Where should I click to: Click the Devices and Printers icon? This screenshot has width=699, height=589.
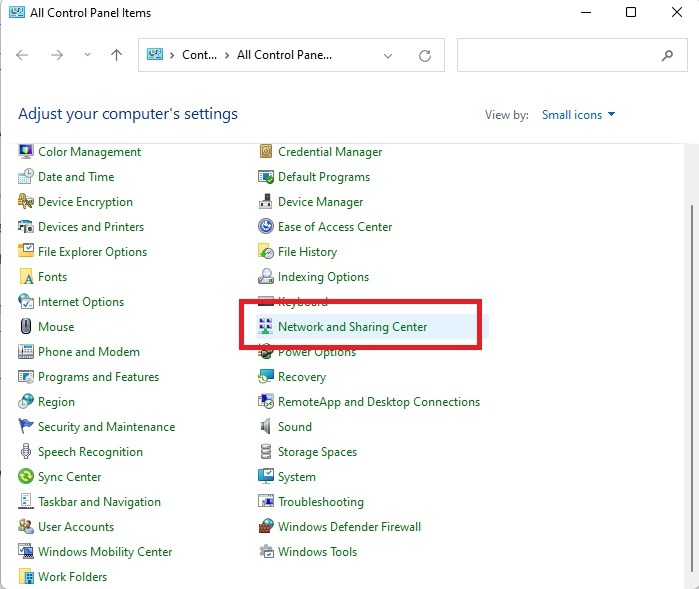pyautogui.click(x=26, y=227)
